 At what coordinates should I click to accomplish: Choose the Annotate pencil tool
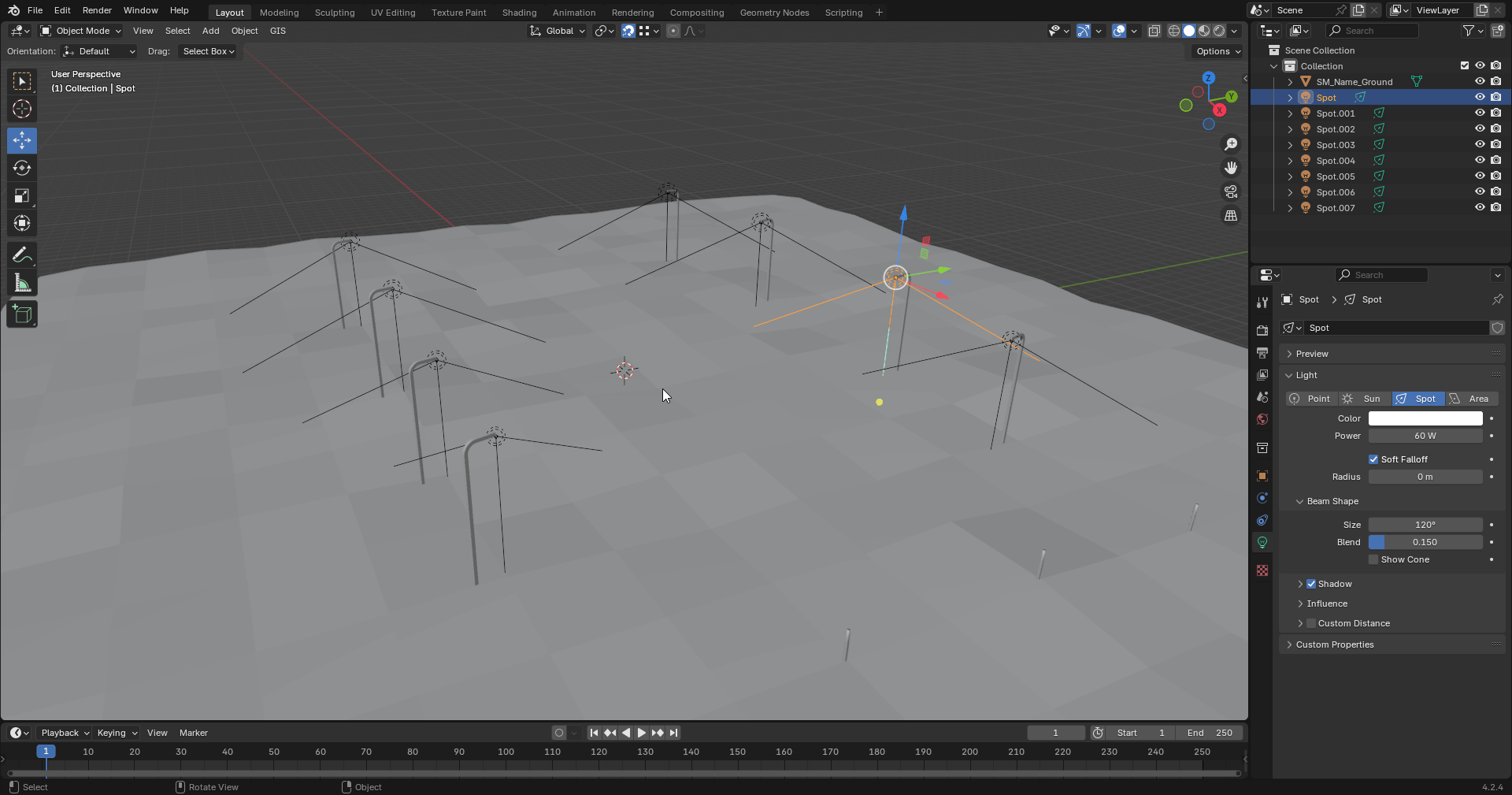coord(22,254)
